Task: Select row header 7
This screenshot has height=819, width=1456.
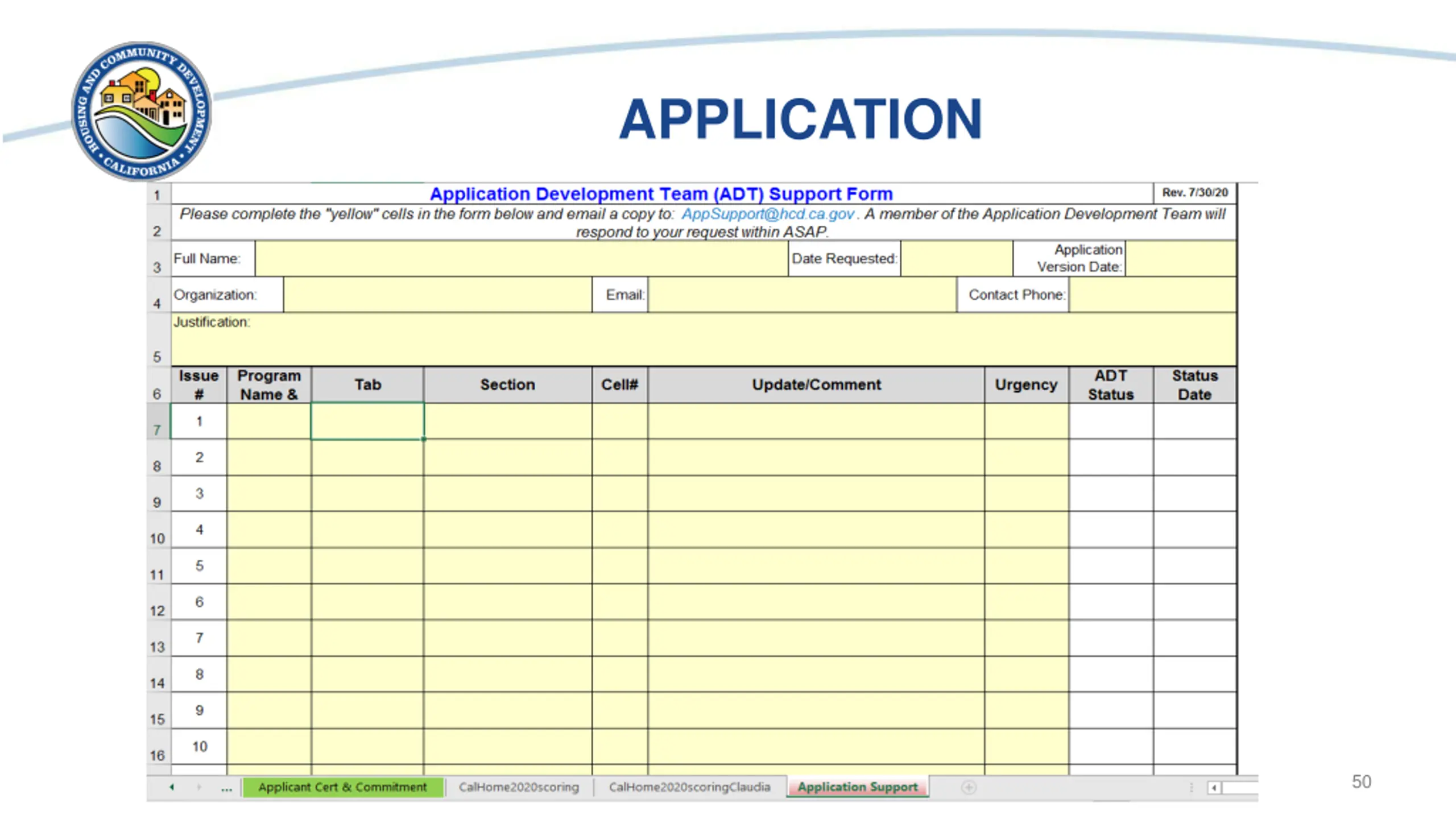Action: click(158, 421)
